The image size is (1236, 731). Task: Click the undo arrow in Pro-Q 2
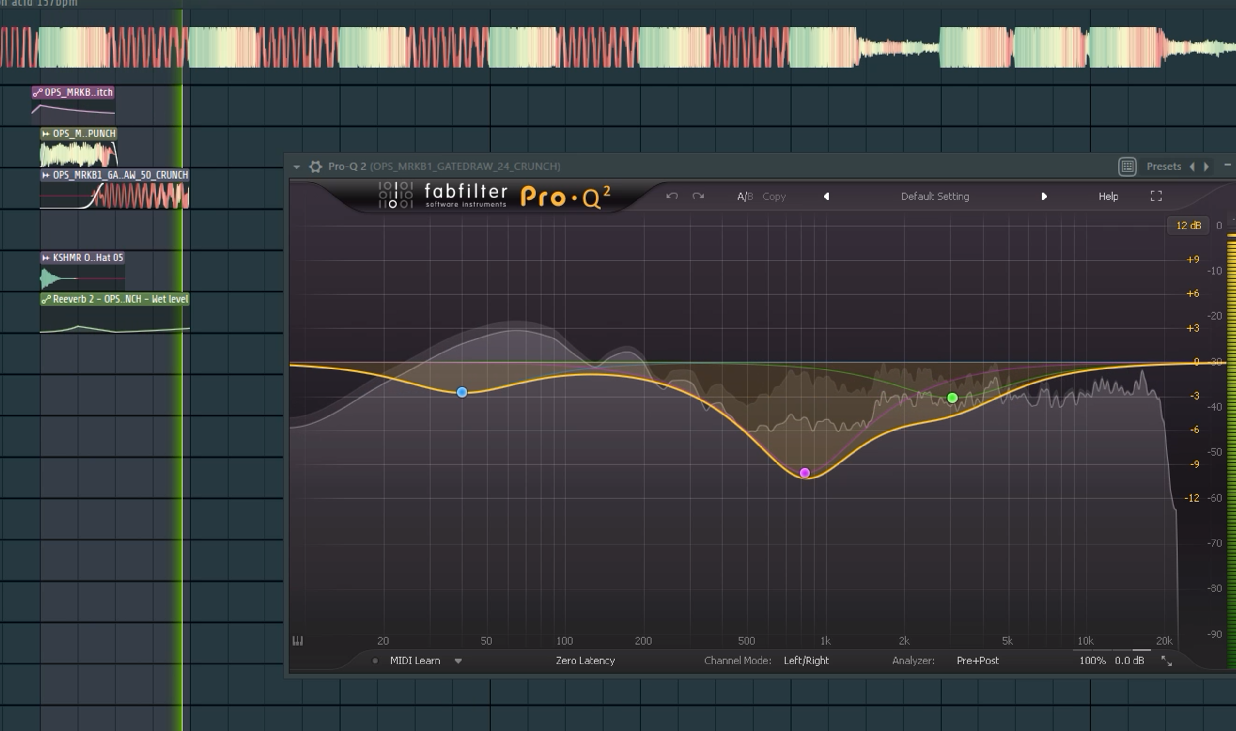click(672, 196)
